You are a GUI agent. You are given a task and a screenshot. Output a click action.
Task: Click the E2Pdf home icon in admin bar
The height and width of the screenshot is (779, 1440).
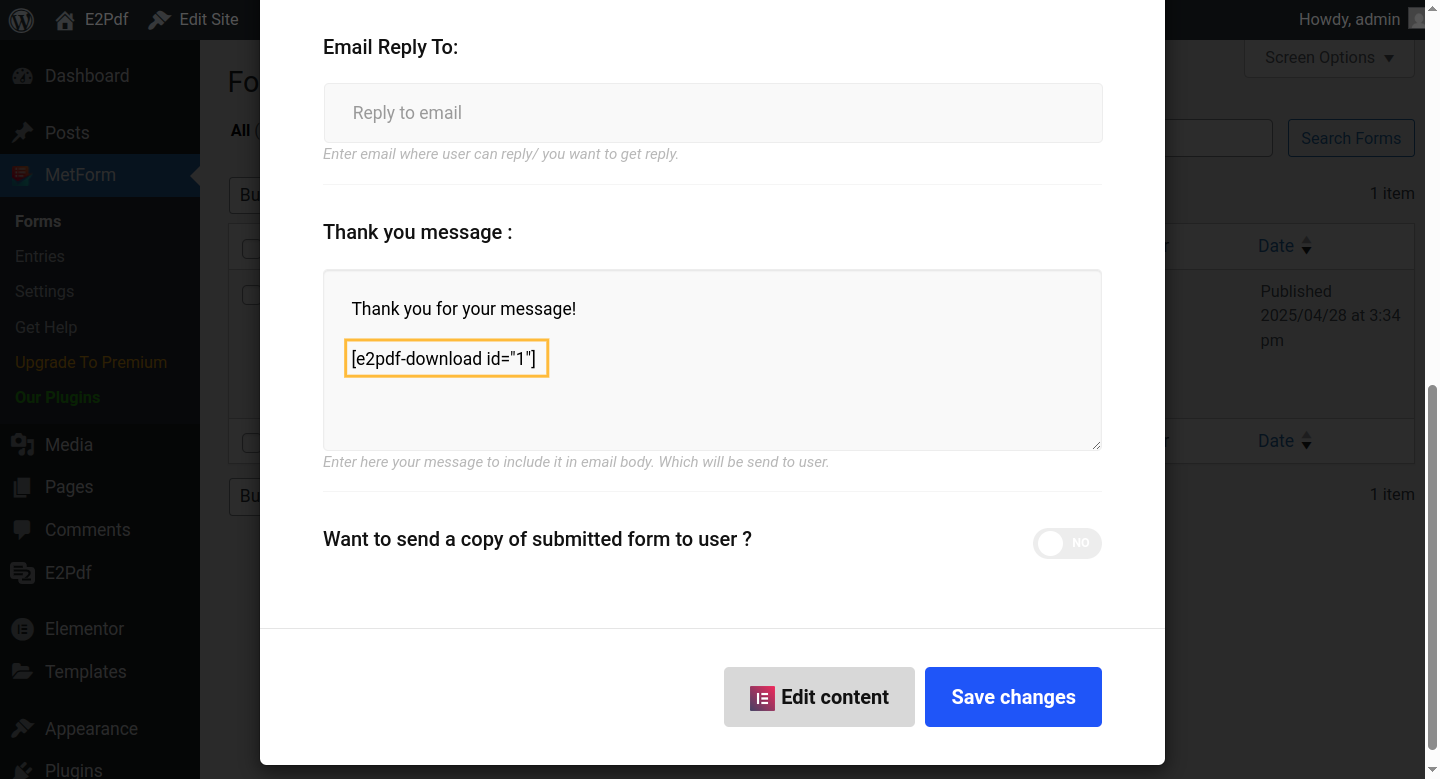click(x=65, y=20)
